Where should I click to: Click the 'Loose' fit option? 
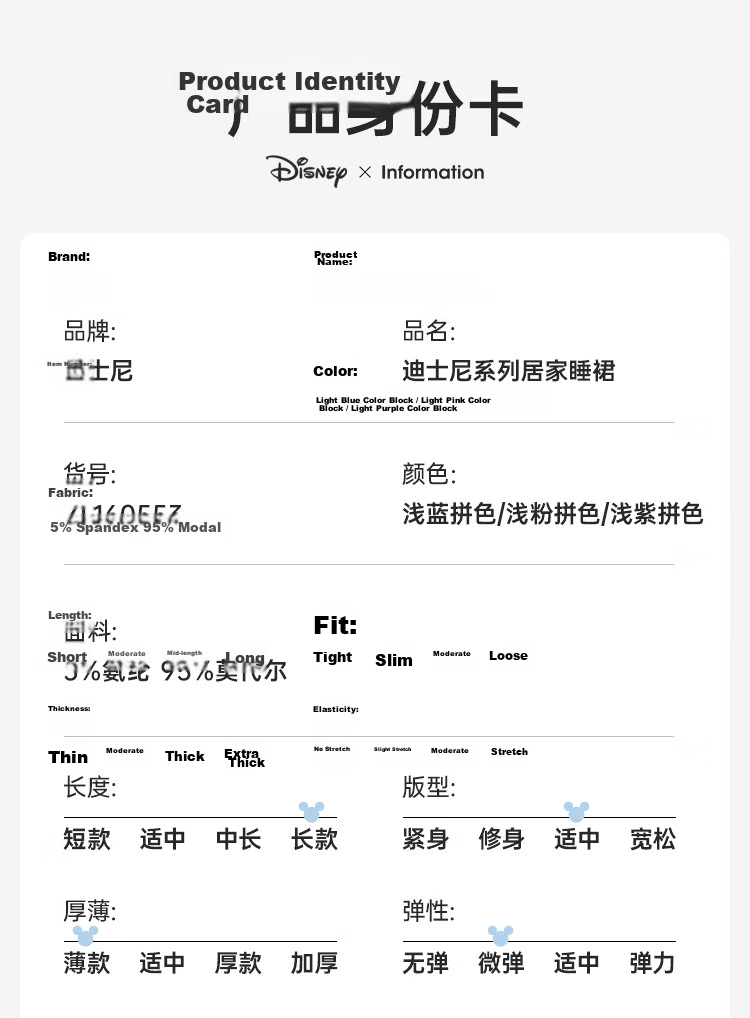tap(508, 656)
